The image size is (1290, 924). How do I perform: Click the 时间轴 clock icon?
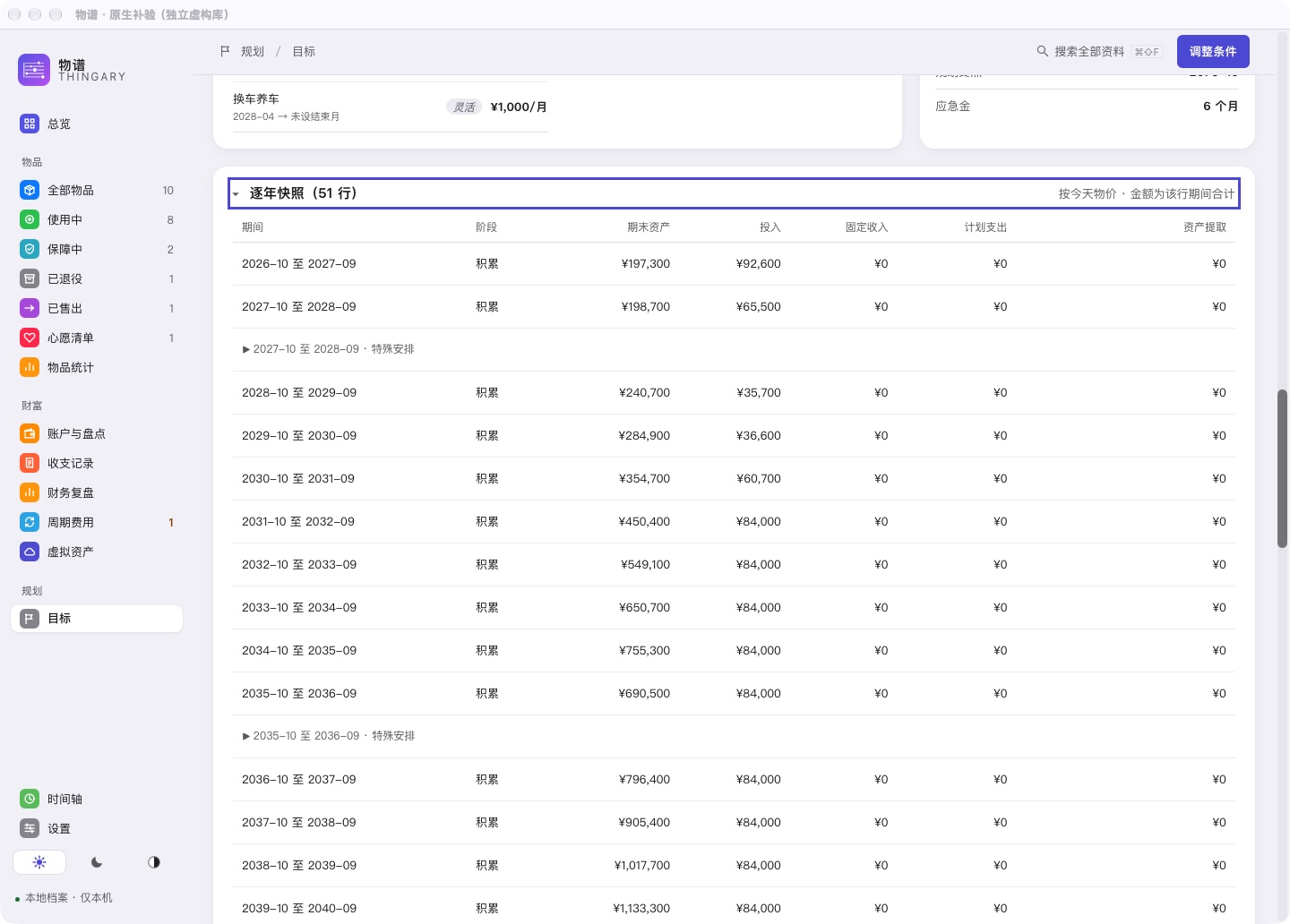pyautogui.click(x=30, y=799)
